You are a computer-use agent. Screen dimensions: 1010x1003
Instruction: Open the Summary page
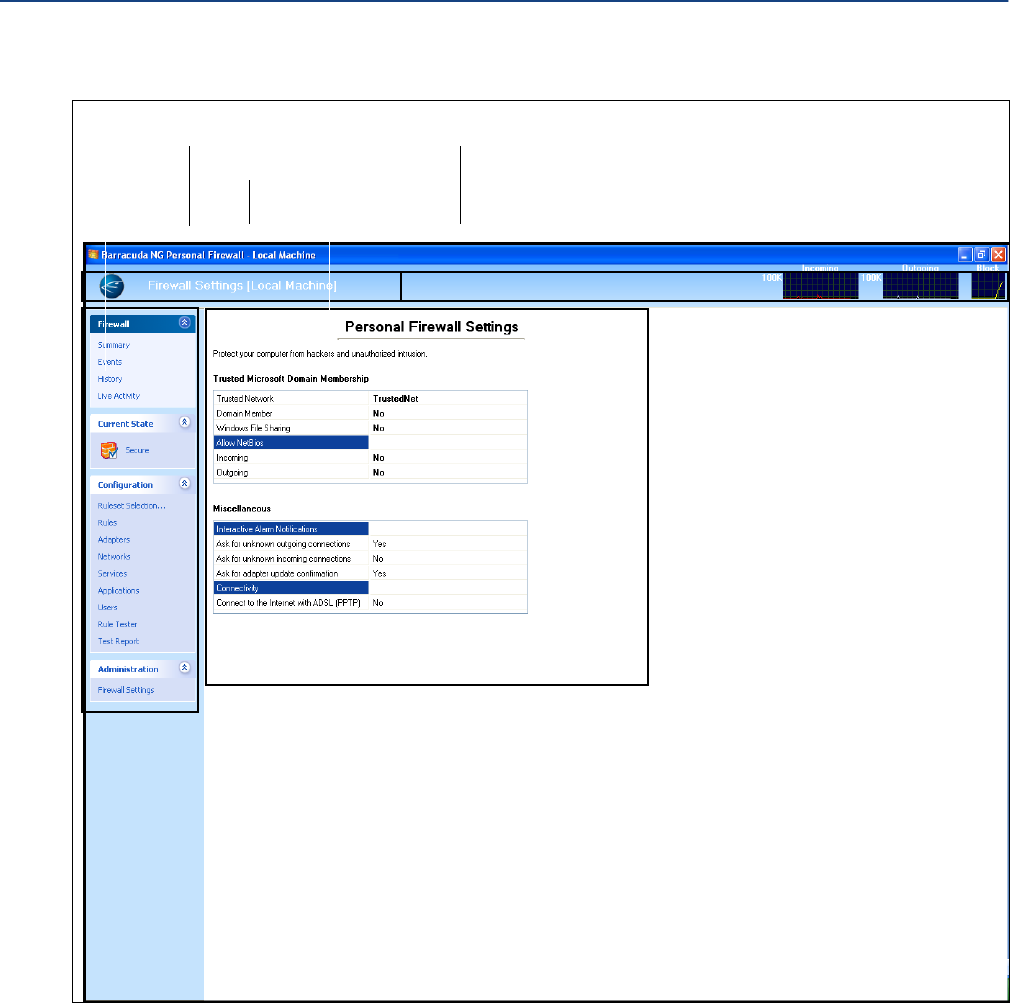pos(113,345)
